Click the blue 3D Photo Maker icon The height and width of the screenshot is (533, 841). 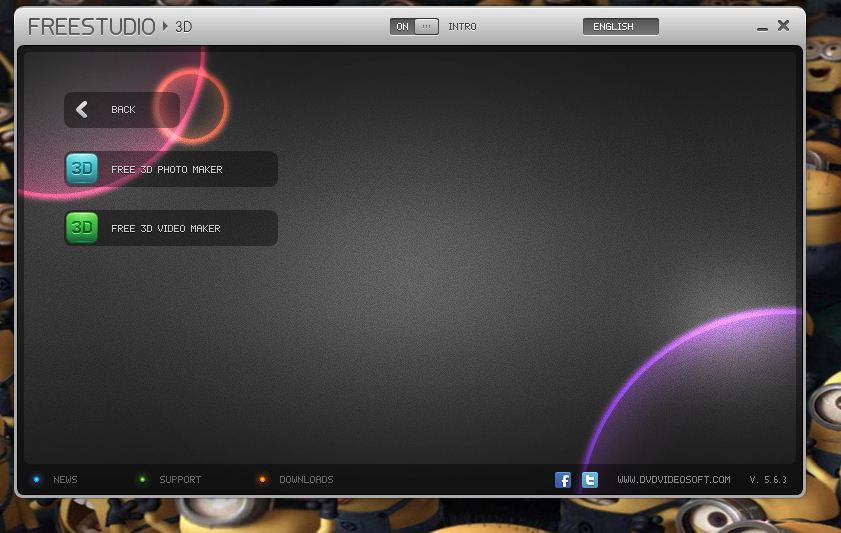coord(82,169)
